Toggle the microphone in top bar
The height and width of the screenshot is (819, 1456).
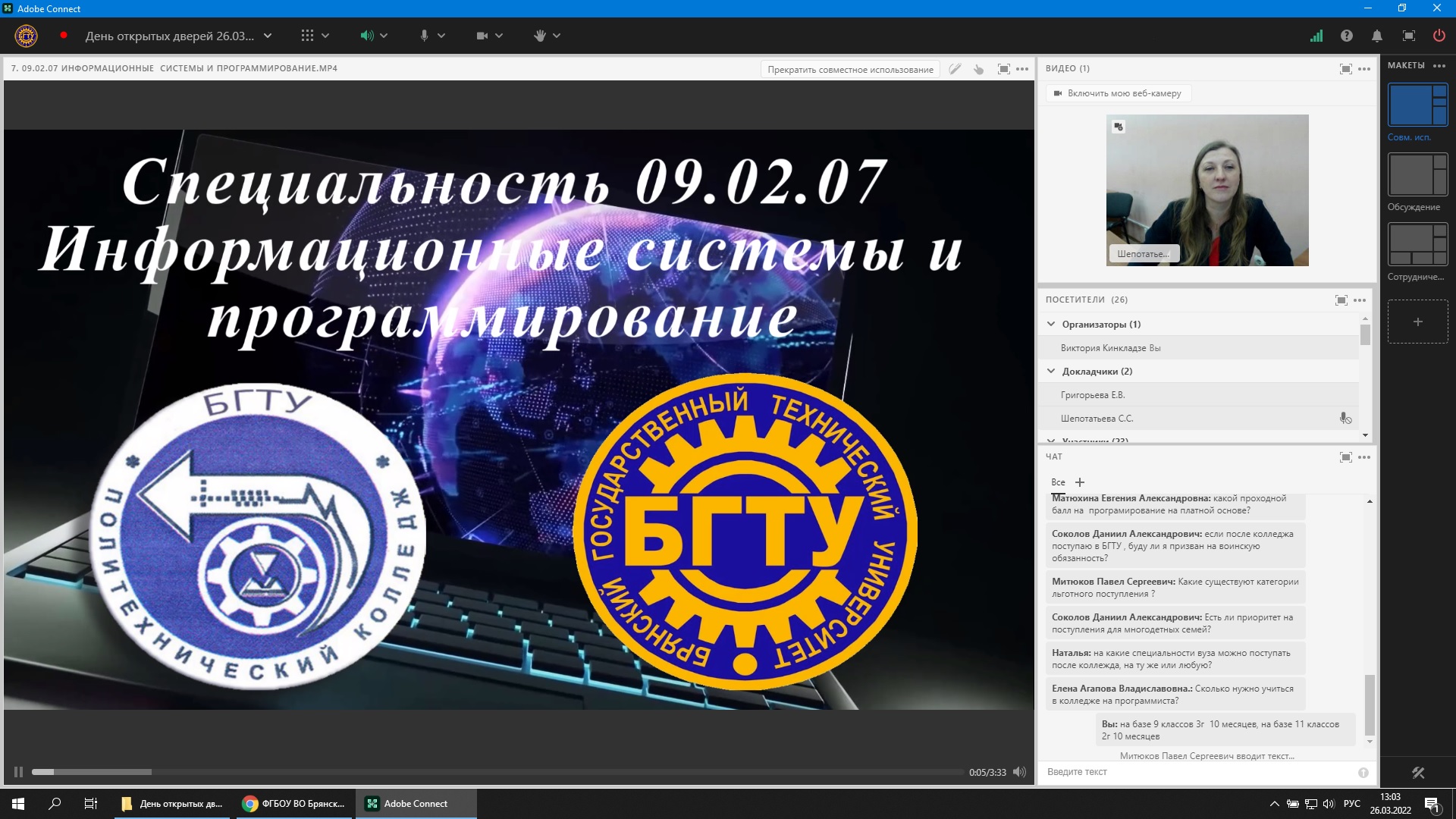click(x=424, y=36)
